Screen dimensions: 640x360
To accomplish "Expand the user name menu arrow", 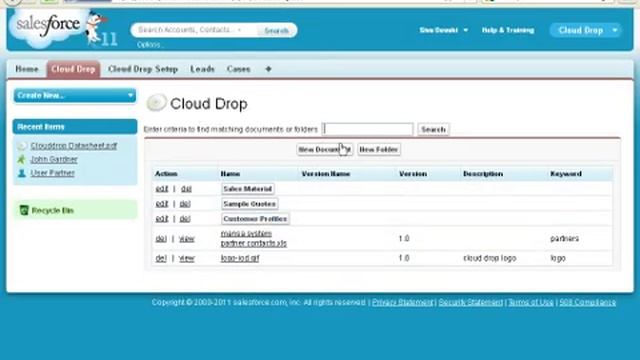I will pos(465,30).
